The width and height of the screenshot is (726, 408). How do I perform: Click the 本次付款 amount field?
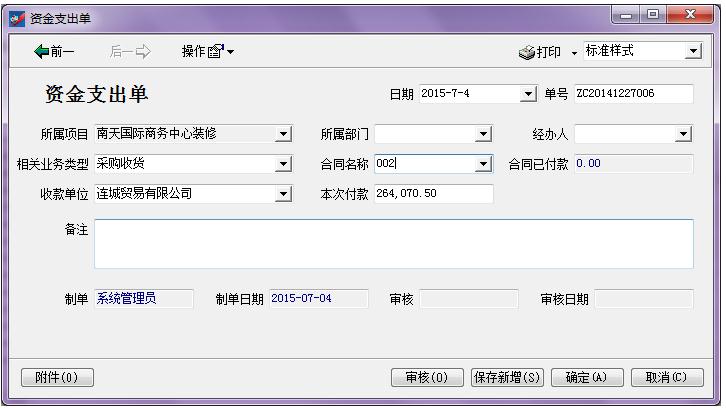(433, 194)
